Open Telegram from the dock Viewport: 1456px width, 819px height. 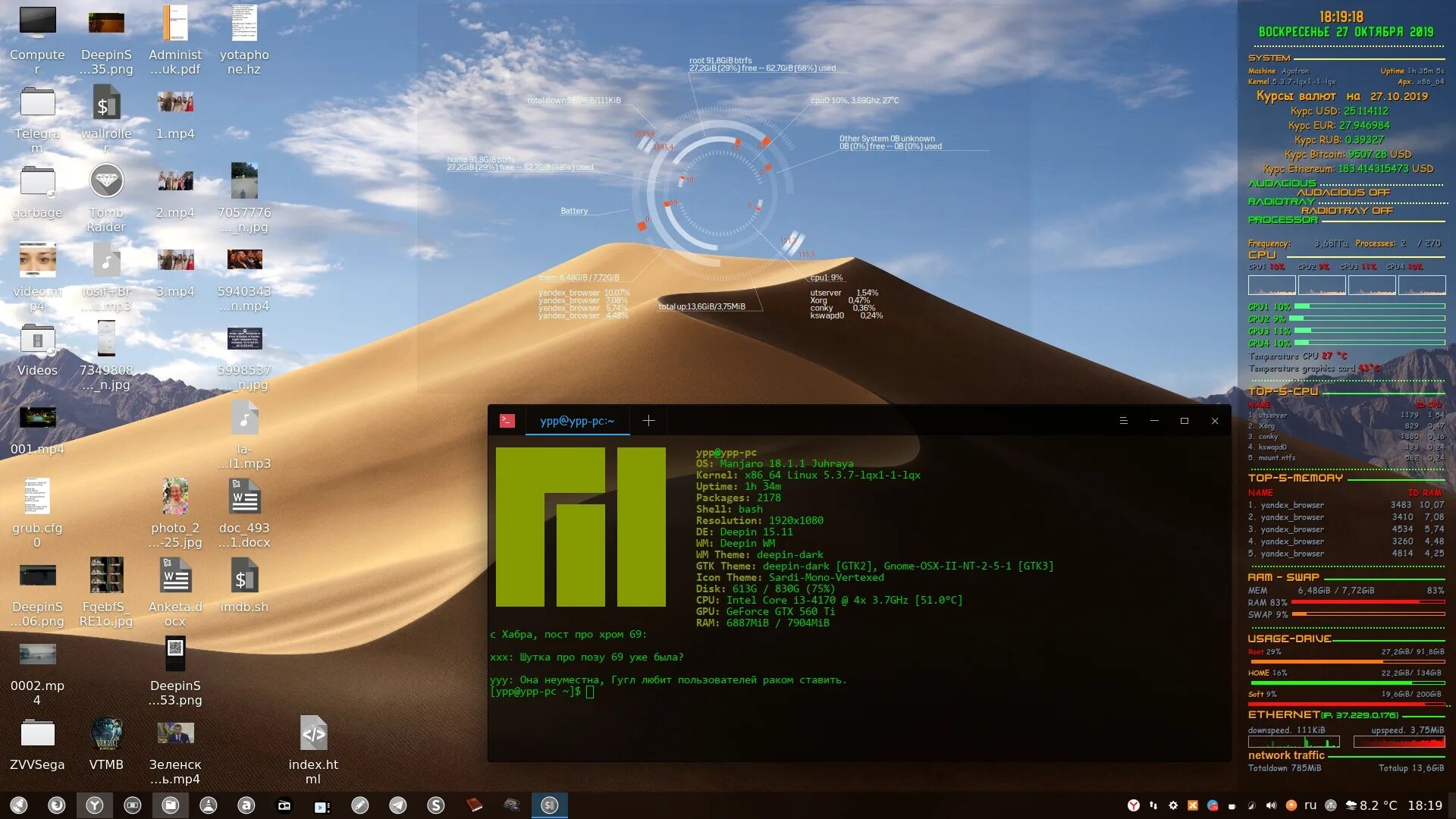coord(398,805)
